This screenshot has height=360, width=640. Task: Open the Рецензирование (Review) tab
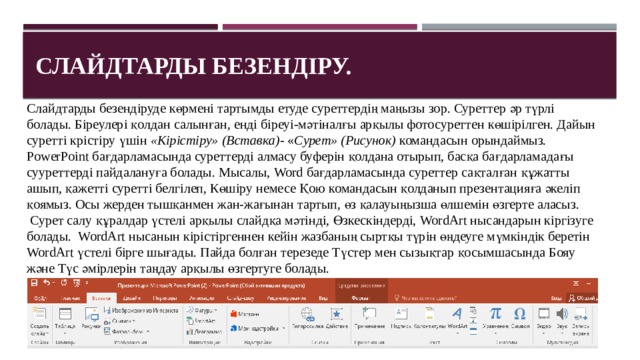(286, 298)
